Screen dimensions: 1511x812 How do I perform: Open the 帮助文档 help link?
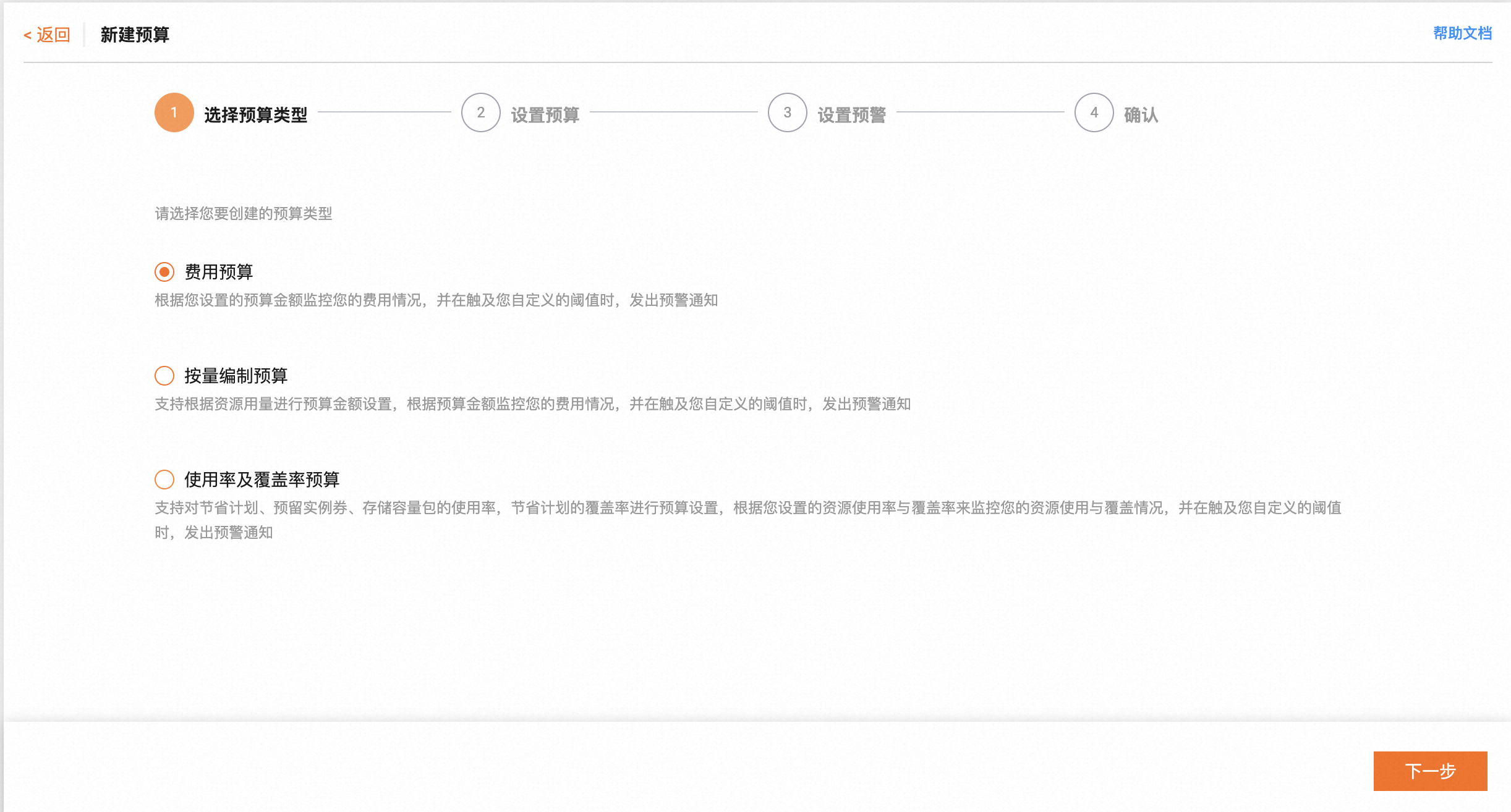pyautogui.click(x=1462, y=33)
